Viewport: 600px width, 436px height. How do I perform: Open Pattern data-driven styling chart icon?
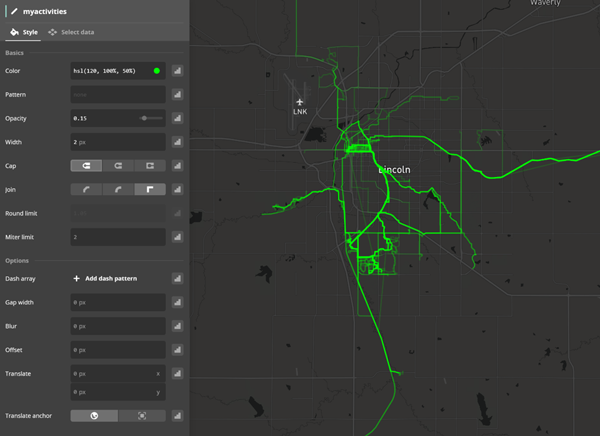177,95
